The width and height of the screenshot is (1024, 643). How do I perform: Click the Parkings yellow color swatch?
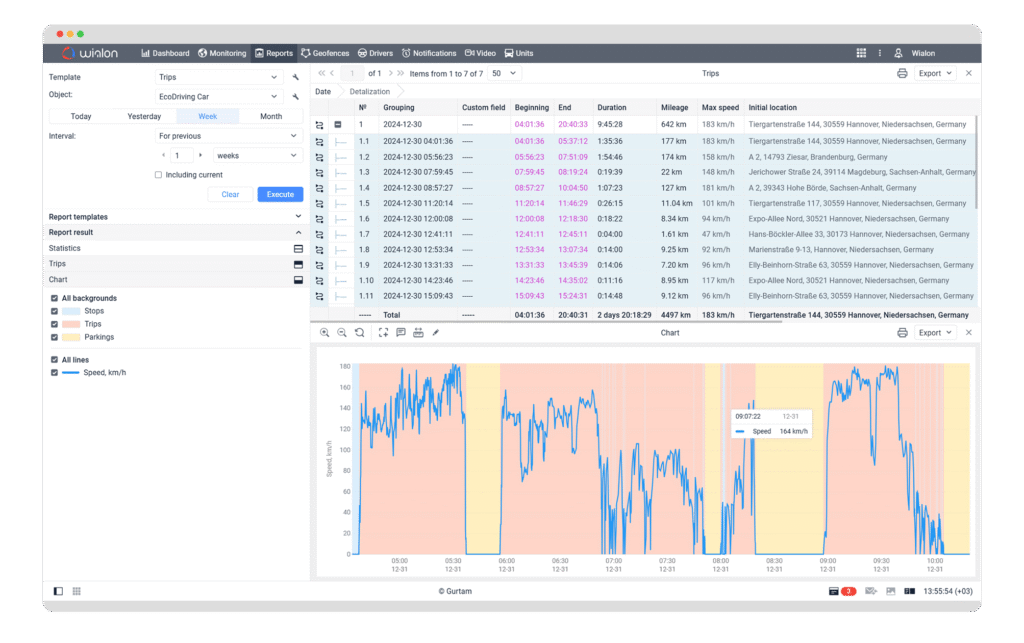(x=72, y=337)
